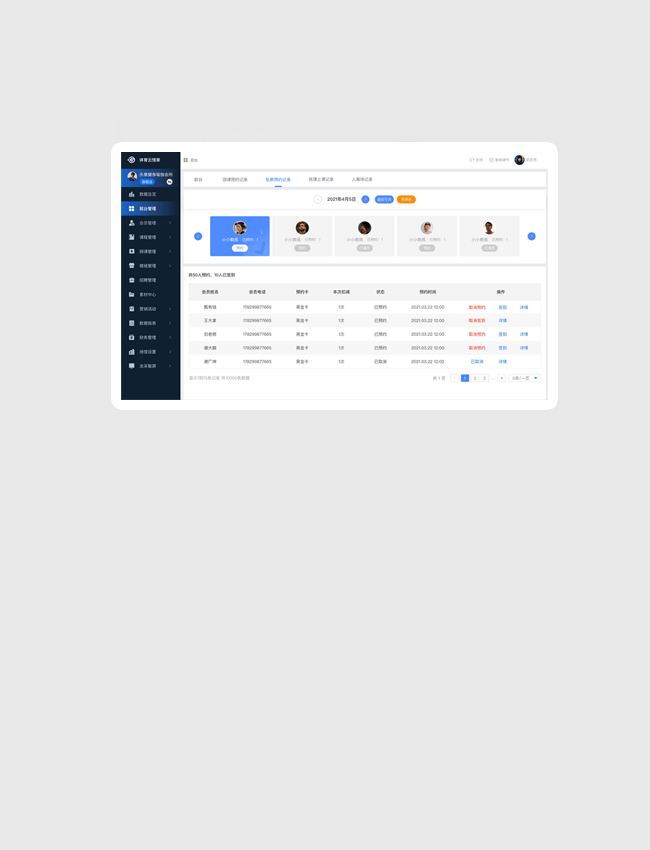Click the grid icon beside the 前台 breadcrumb
650x850 pixels.
[186, 160]
